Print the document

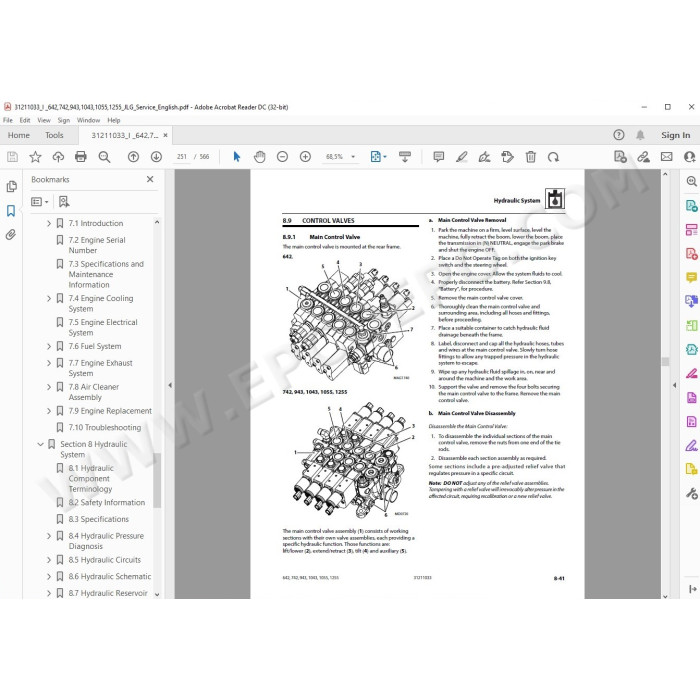(x=81, y=157)
